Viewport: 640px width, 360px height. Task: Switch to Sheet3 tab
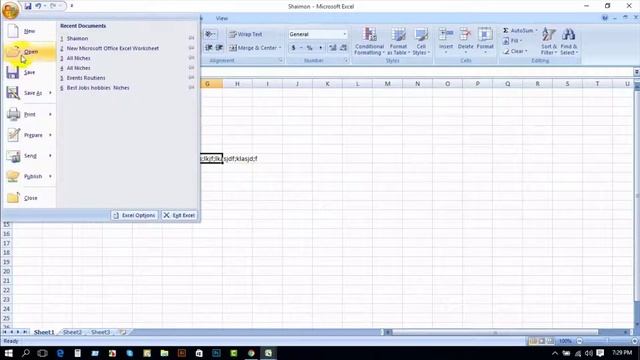click(100, 332)
